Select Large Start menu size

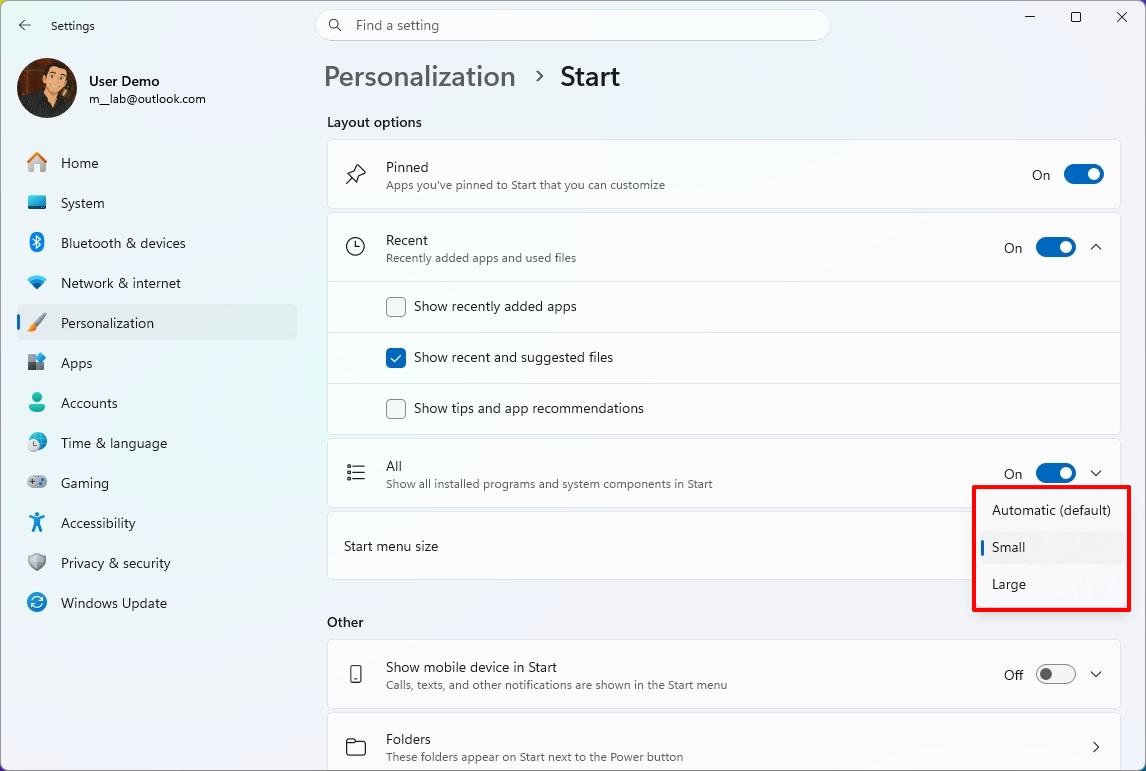tap(1051, 584)
